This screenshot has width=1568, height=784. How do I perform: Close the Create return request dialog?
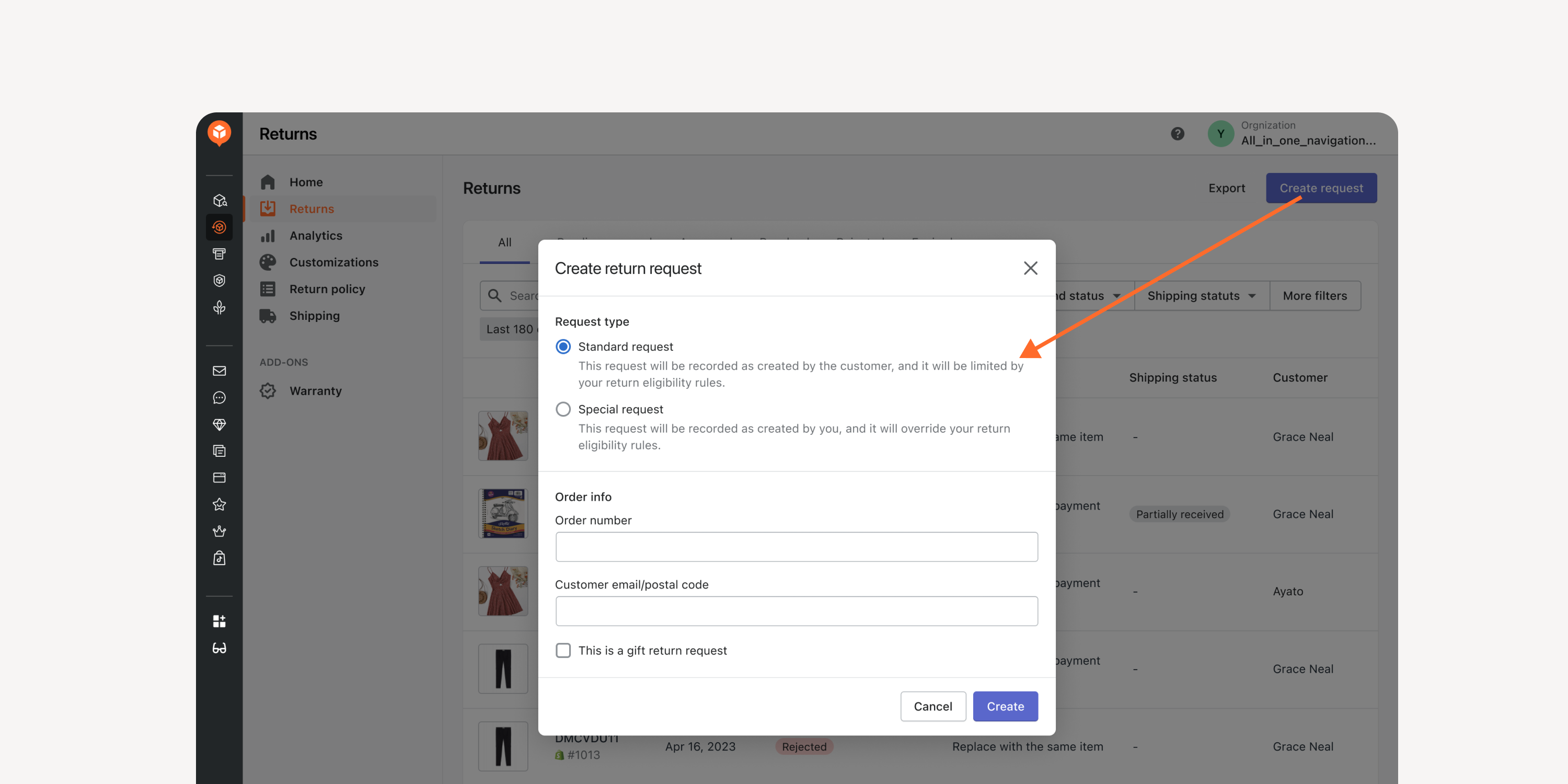(1030, 268)
